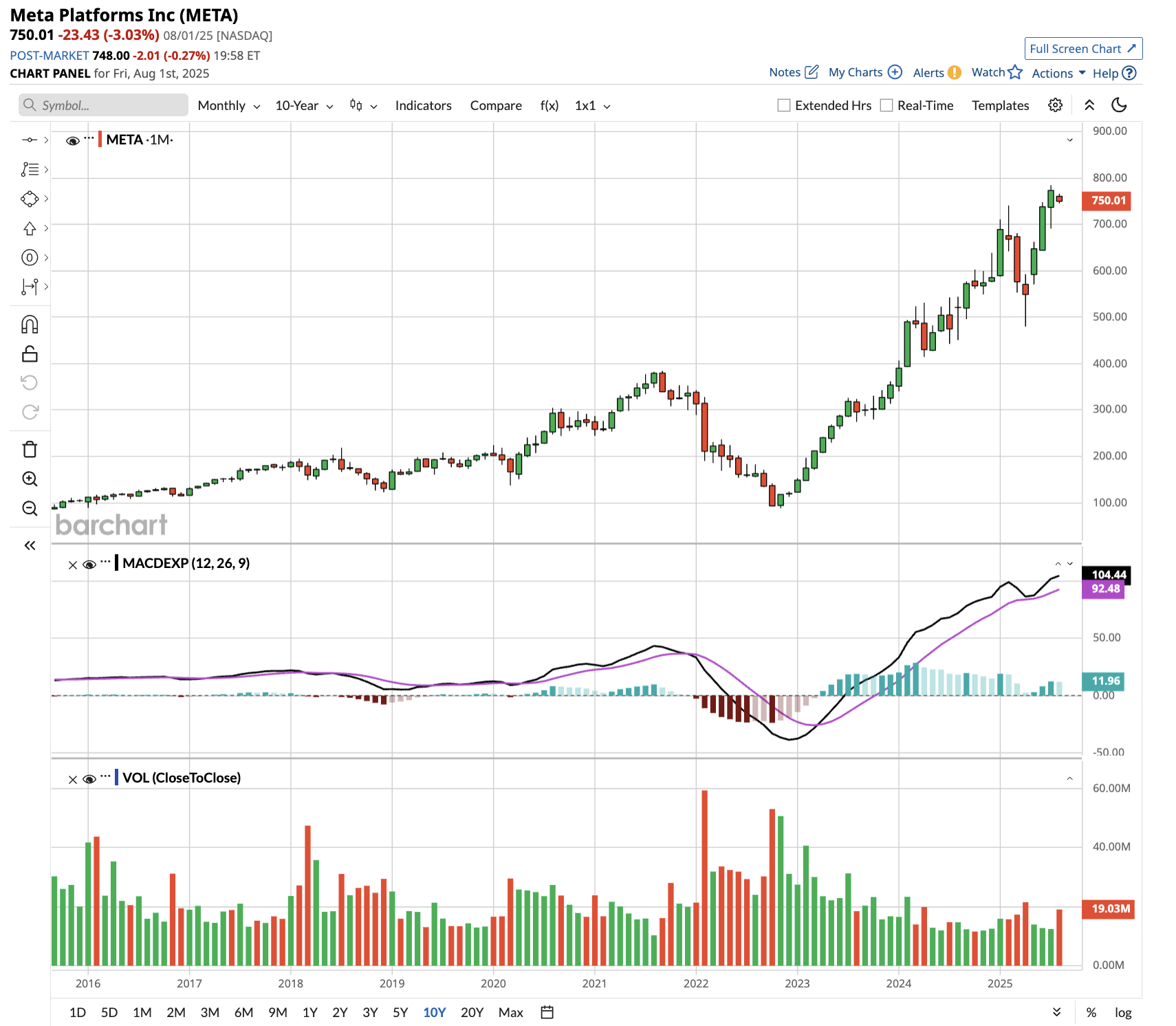Move VOL pane up chevron
The height and width of the screenshot is (1026, 1176).
coord(1069,778)
